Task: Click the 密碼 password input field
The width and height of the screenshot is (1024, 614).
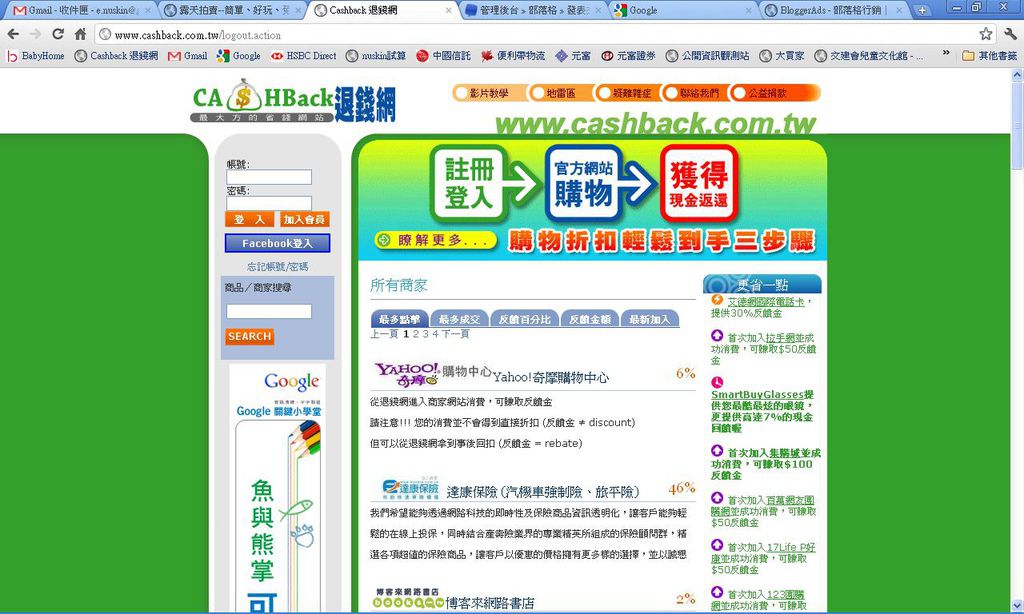Action: 269,203
